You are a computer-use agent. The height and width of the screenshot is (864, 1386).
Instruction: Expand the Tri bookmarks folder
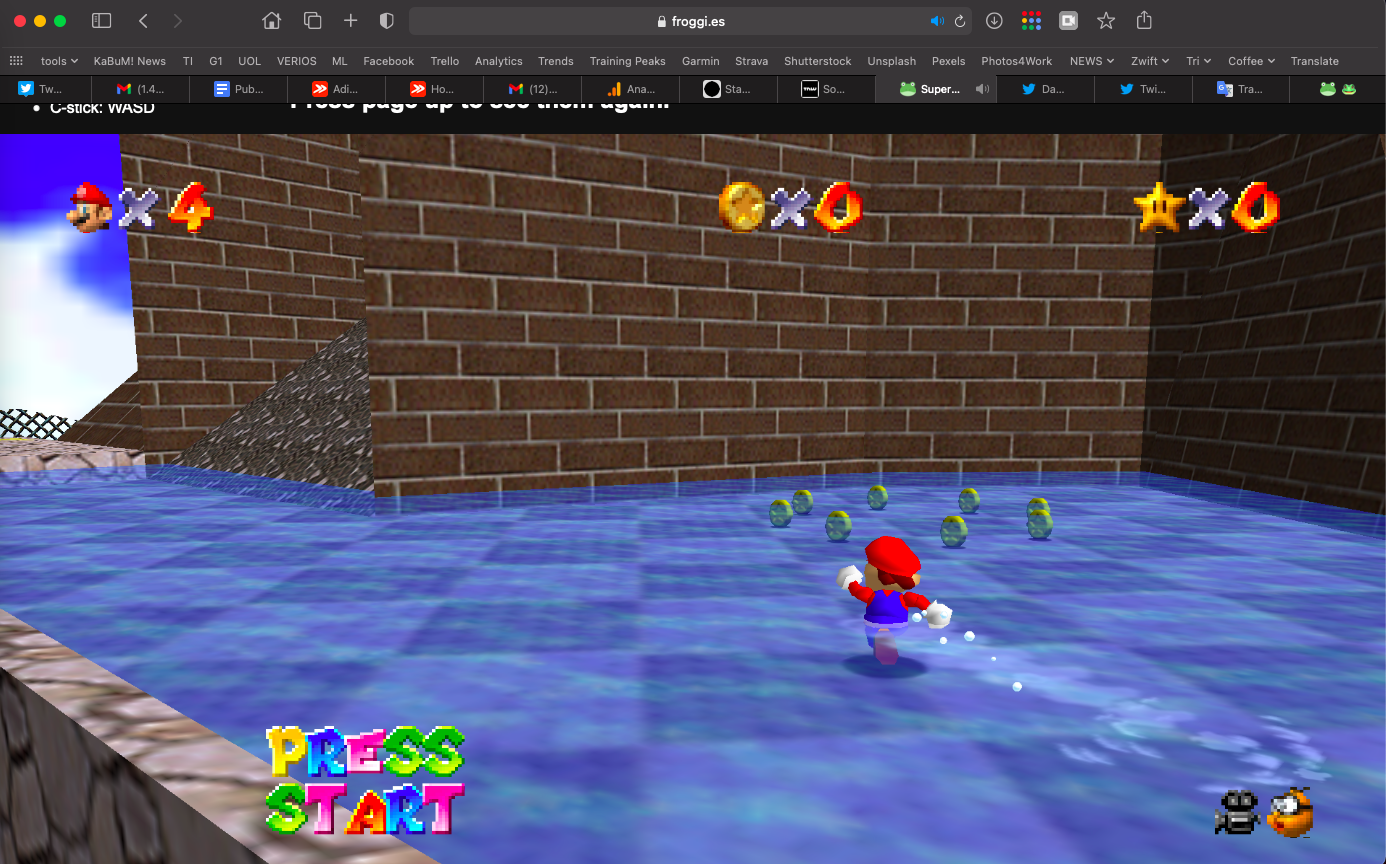pos(1199,61)
